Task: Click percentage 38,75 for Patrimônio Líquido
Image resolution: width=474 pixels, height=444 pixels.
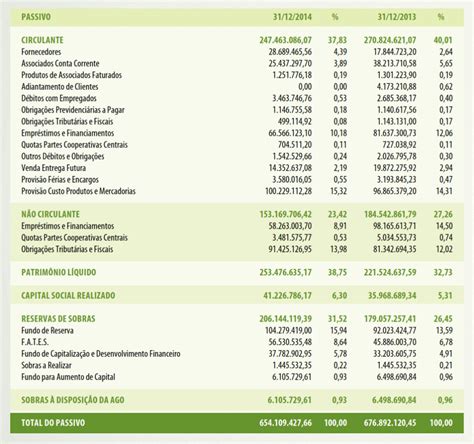Action: (337, 272)
